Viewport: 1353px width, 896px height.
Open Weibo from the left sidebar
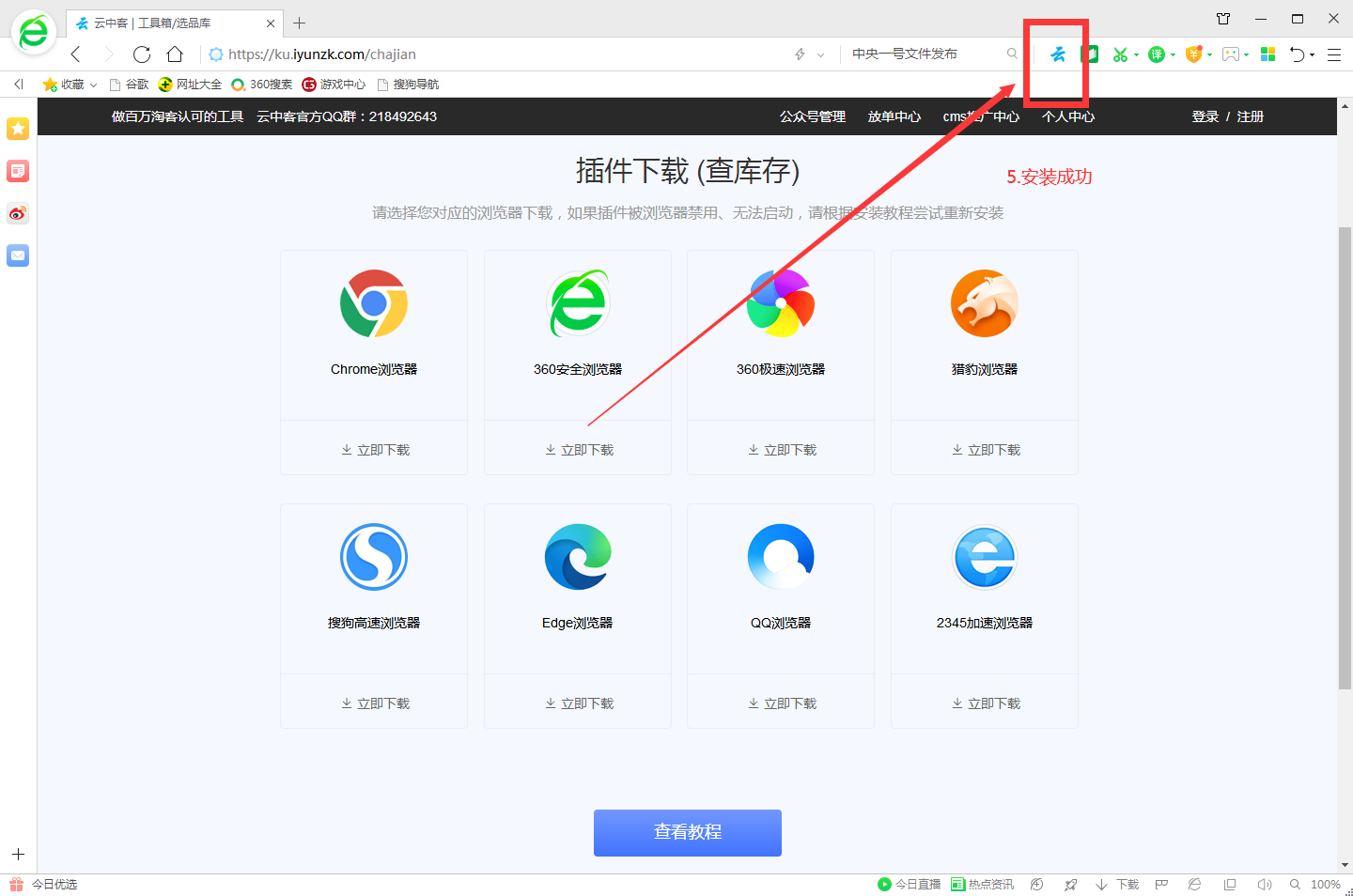(18, 213)
